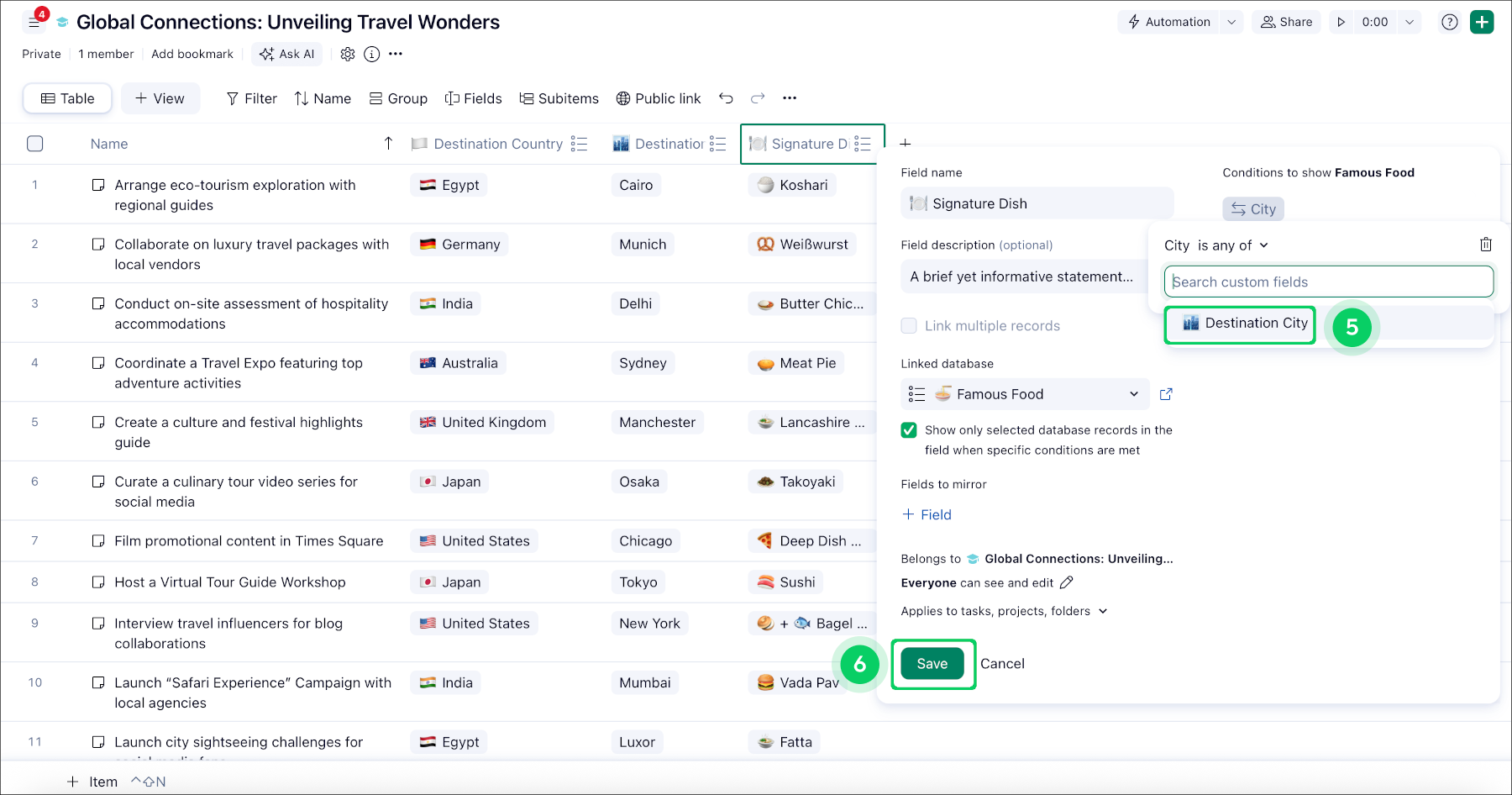Screen dimensions: 1512x795
Task: Click the undo arrow icon
Action: 726,98
